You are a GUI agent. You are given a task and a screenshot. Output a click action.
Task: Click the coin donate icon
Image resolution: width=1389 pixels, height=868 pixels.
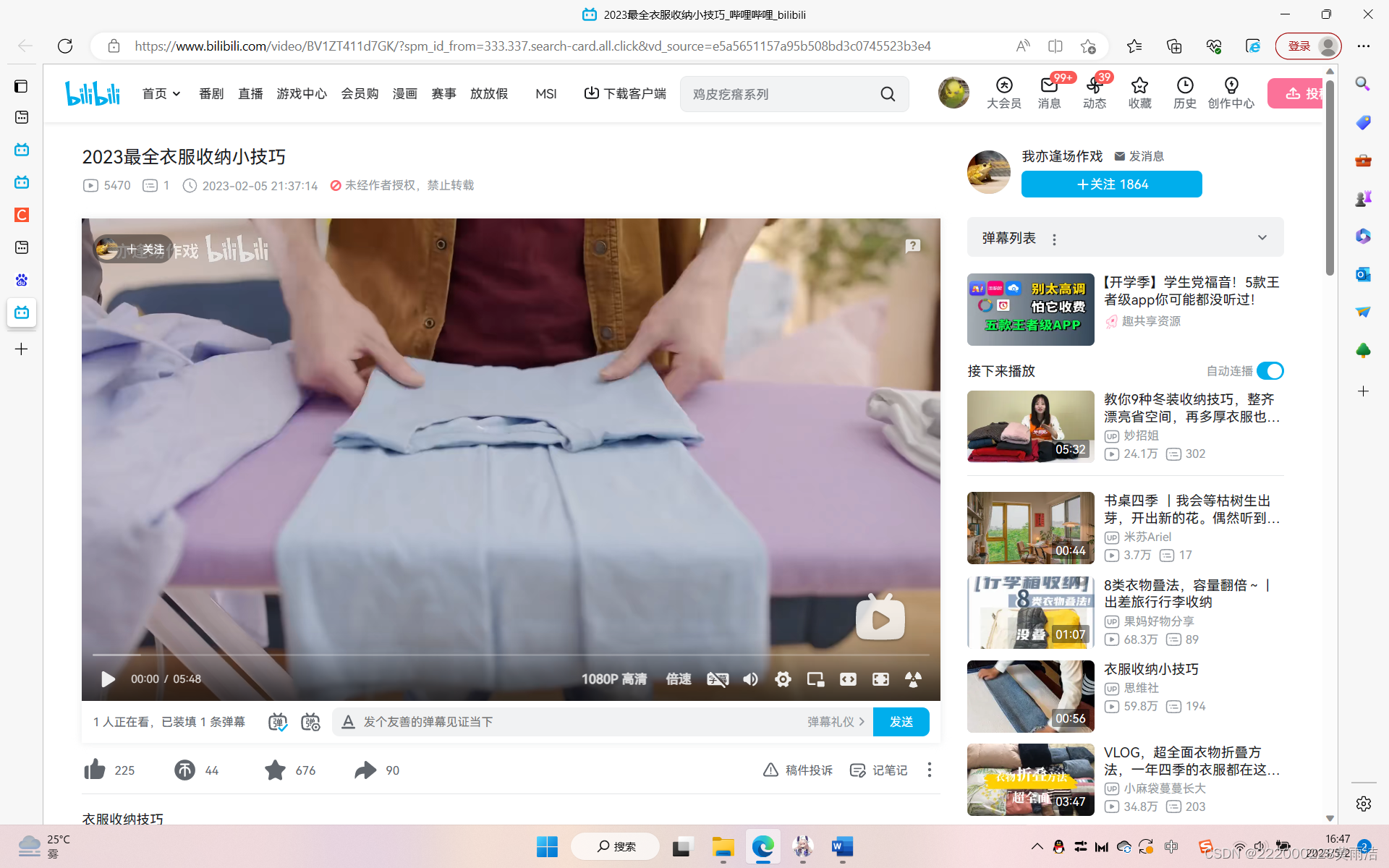pyautogui.click(x=184, y=770)
